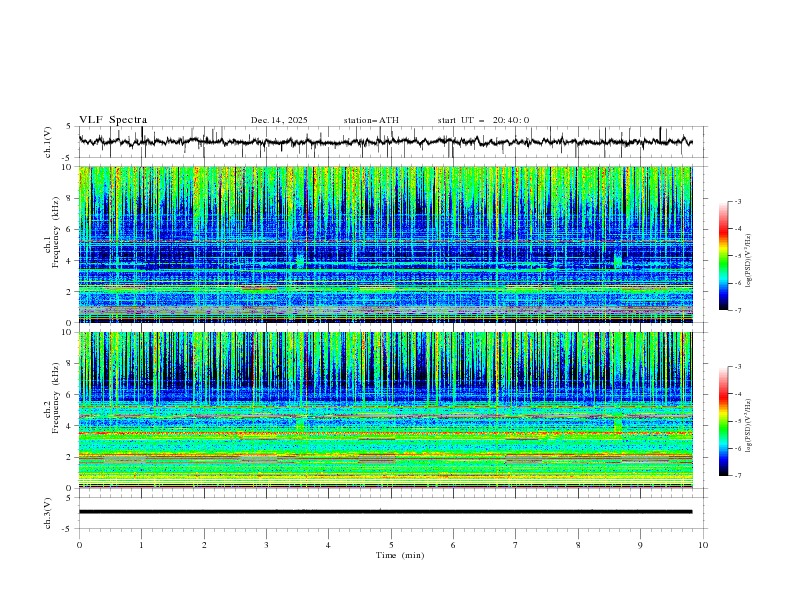This screenshot has height=612, width=792.
Task: Click the VLF Spectra title text
Action: 112,120
